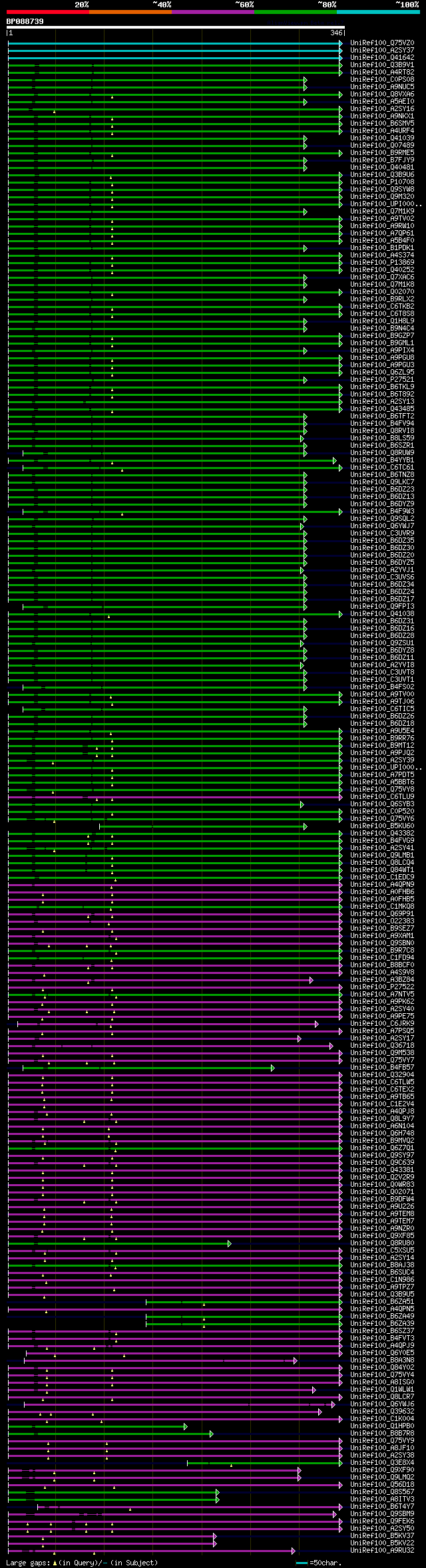Open hit UniRef100_A2SY37
Screen dimensions: 426x1568
(382, 51)
